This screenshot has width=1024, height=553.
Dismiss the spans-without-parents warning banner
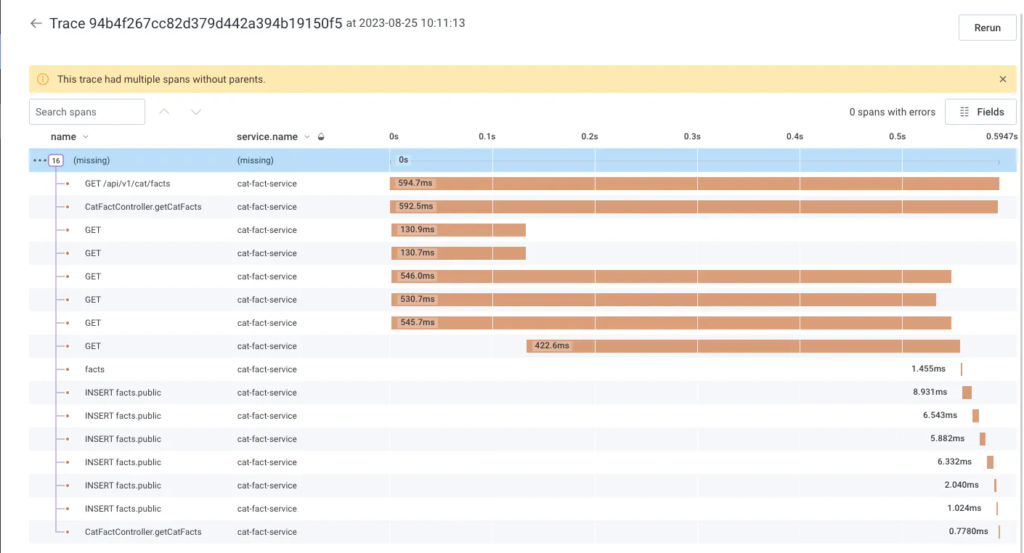point(1003,79)
